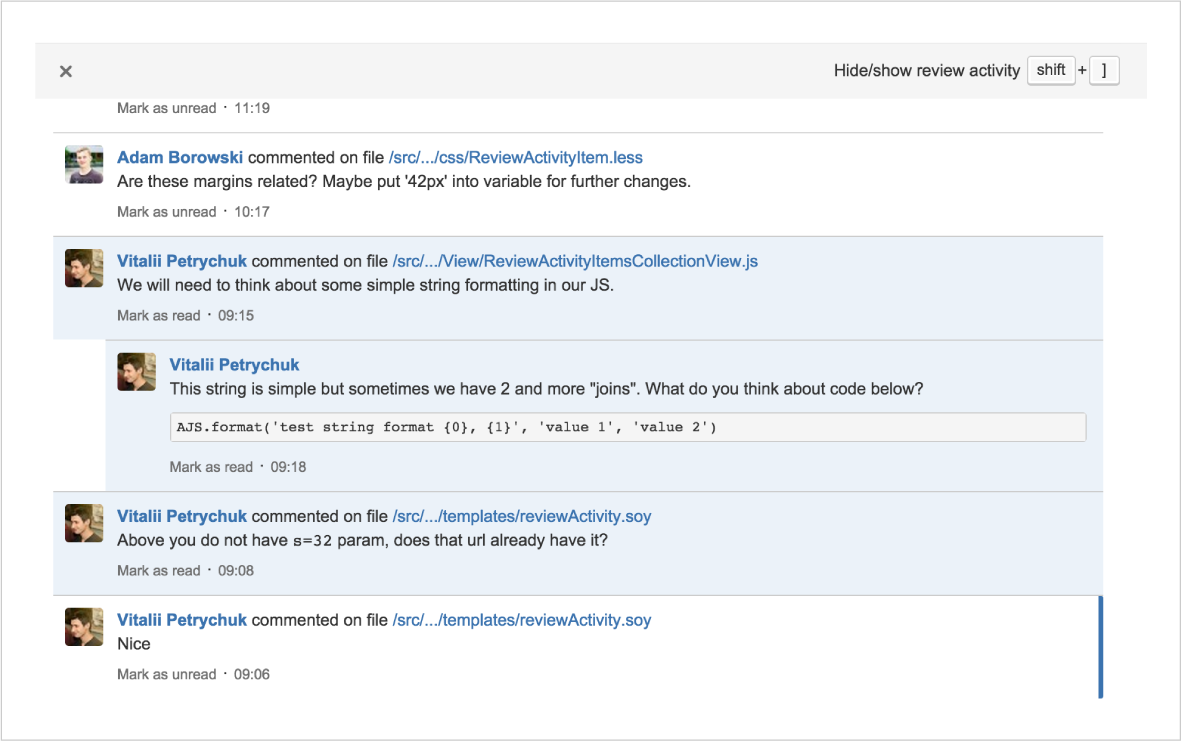Viewport: 1181px width, 741px height.
Task: Open the ReviewActivityItem.less file
Action: point(516,157)
